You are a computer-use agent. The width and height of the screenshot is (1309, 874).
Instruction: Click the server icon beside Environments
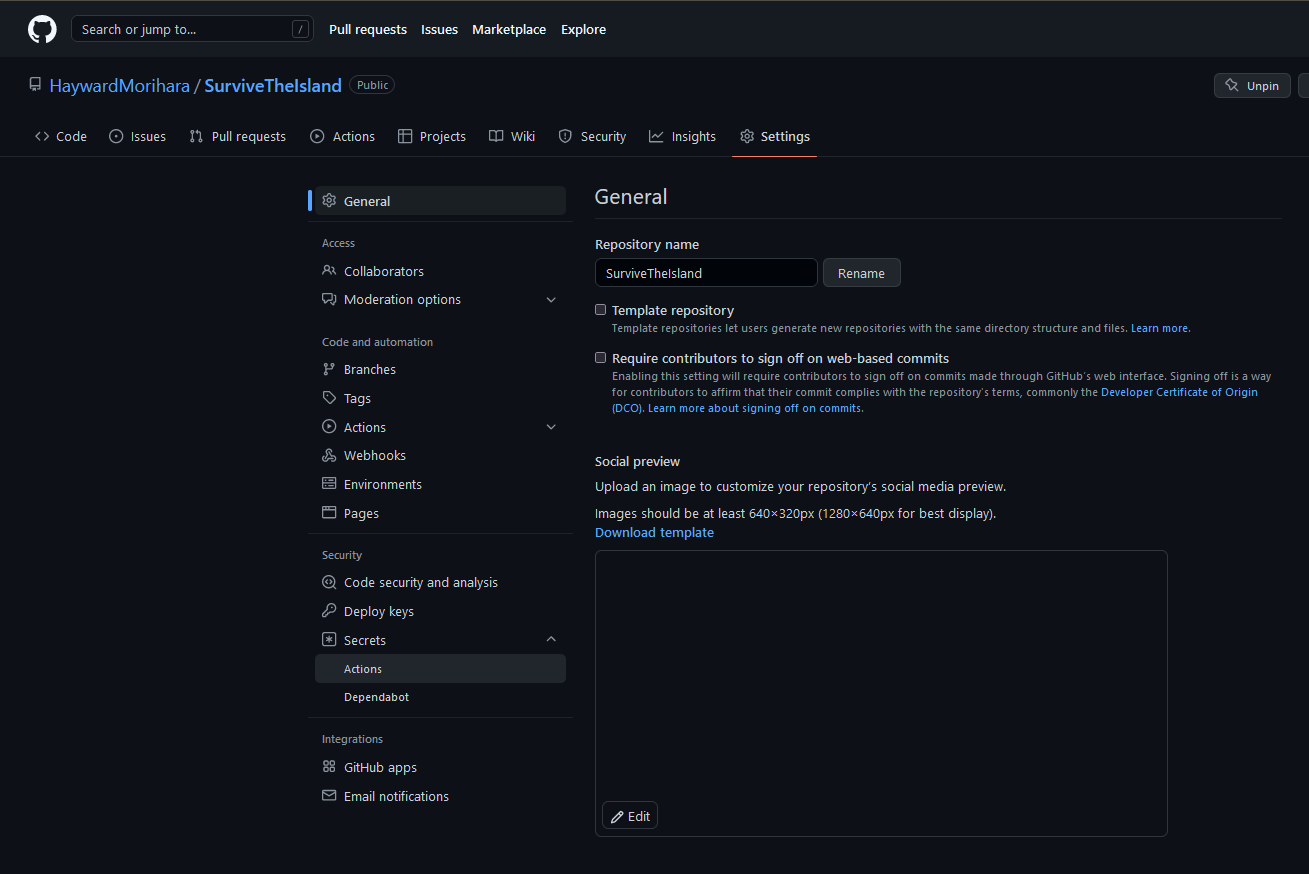(x=329, y=484)
